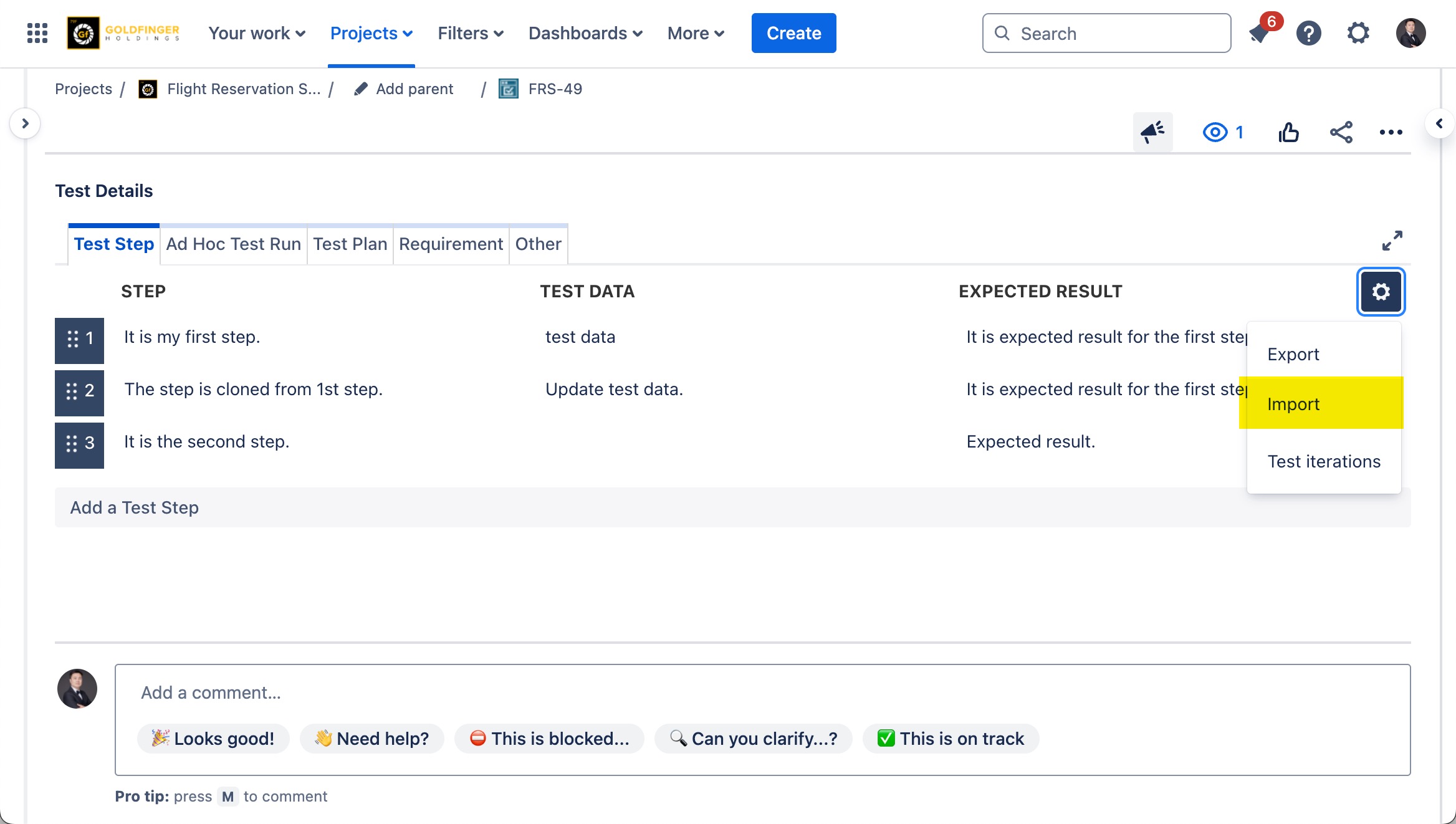Switch to the Ad Hoc Test Run tab
The height and width of the screenshot is (824, 1456).
(233, 244)
